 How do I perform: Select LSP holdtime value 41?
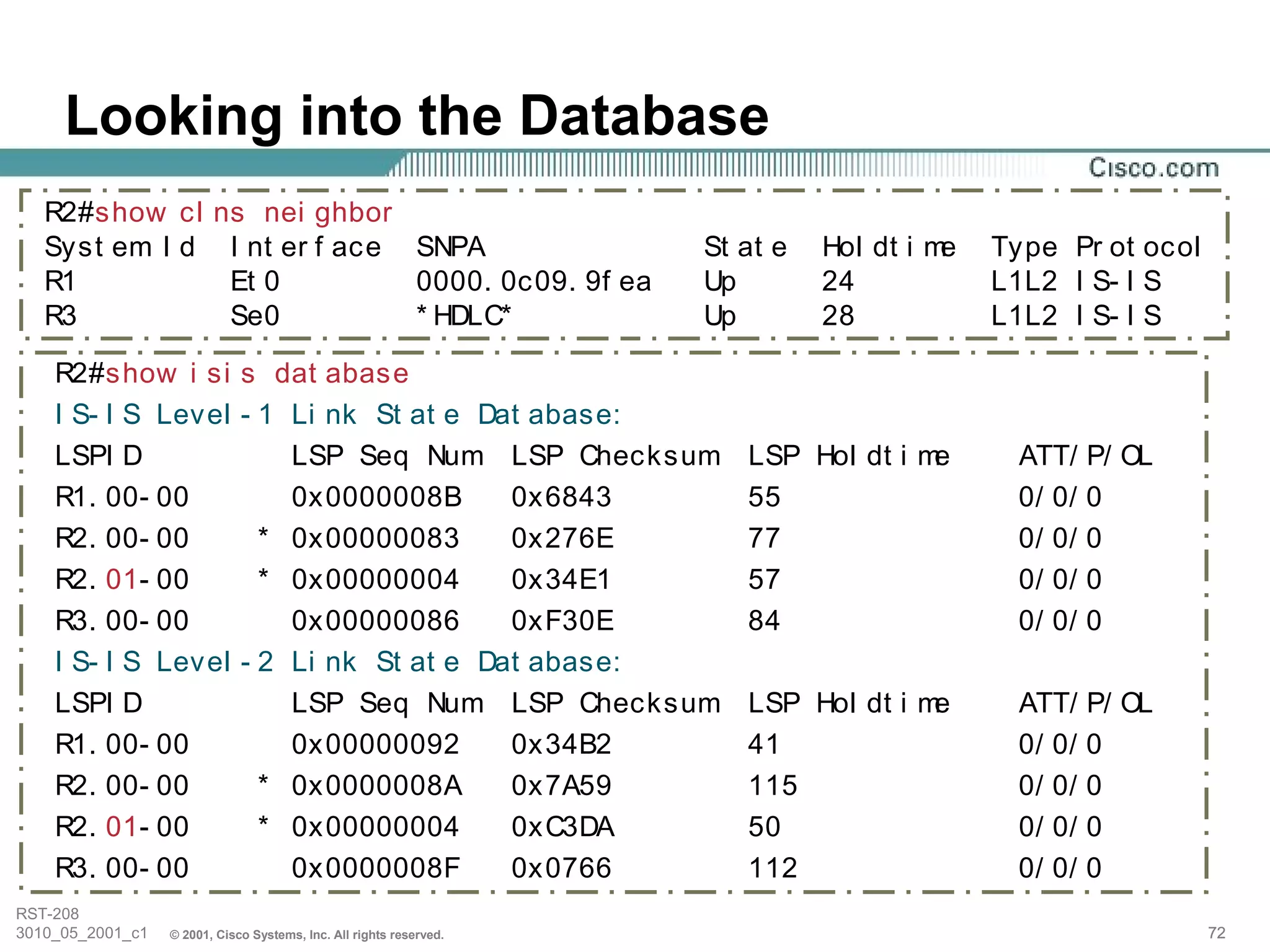[x=764, y=744]
